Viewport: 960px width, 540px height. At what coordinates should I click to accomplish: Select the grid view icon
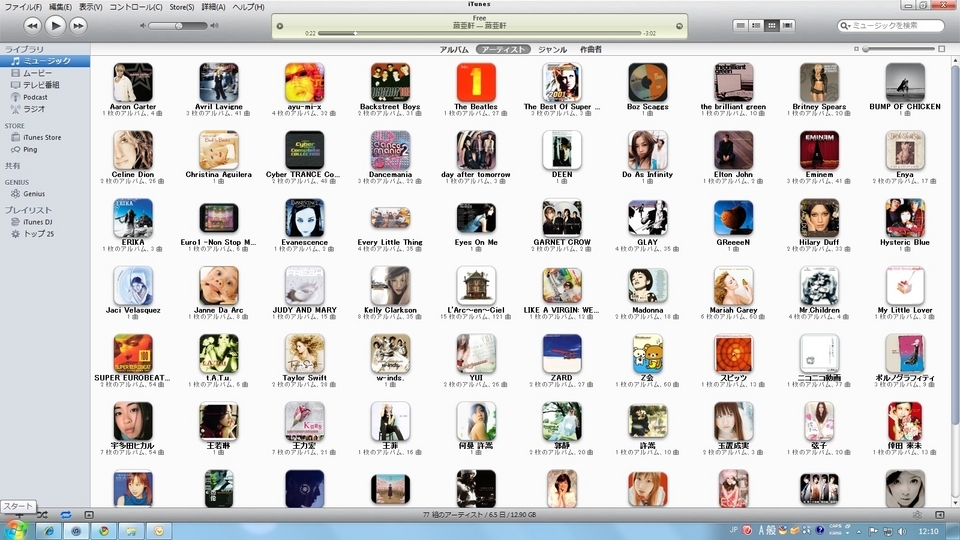pos(771,26)
